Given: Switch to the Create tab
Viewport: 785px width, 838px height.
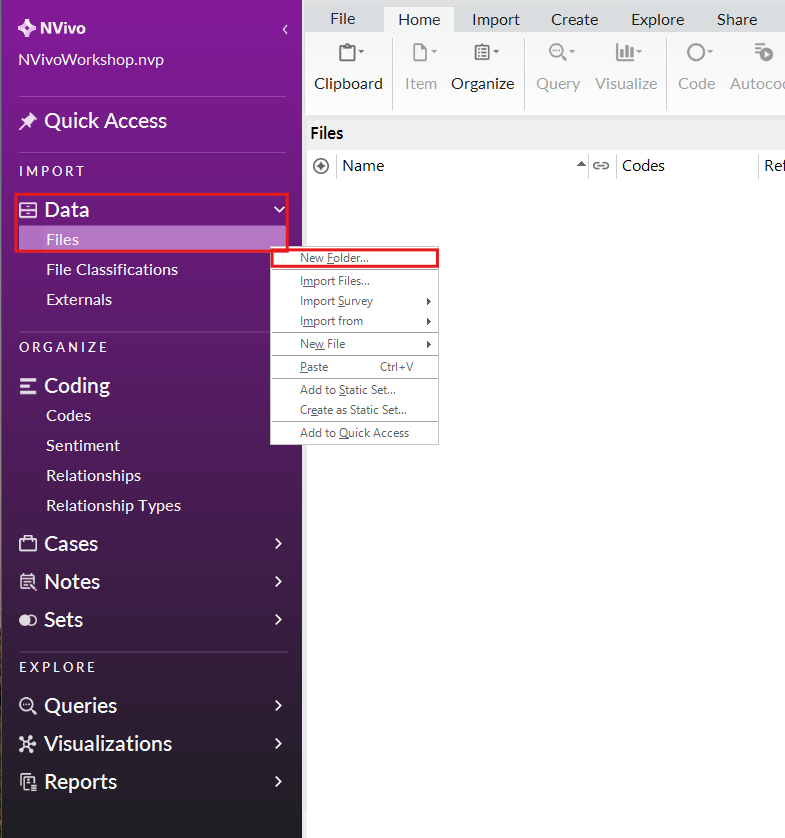Looking at the screenshot, I should coord(574,20).
